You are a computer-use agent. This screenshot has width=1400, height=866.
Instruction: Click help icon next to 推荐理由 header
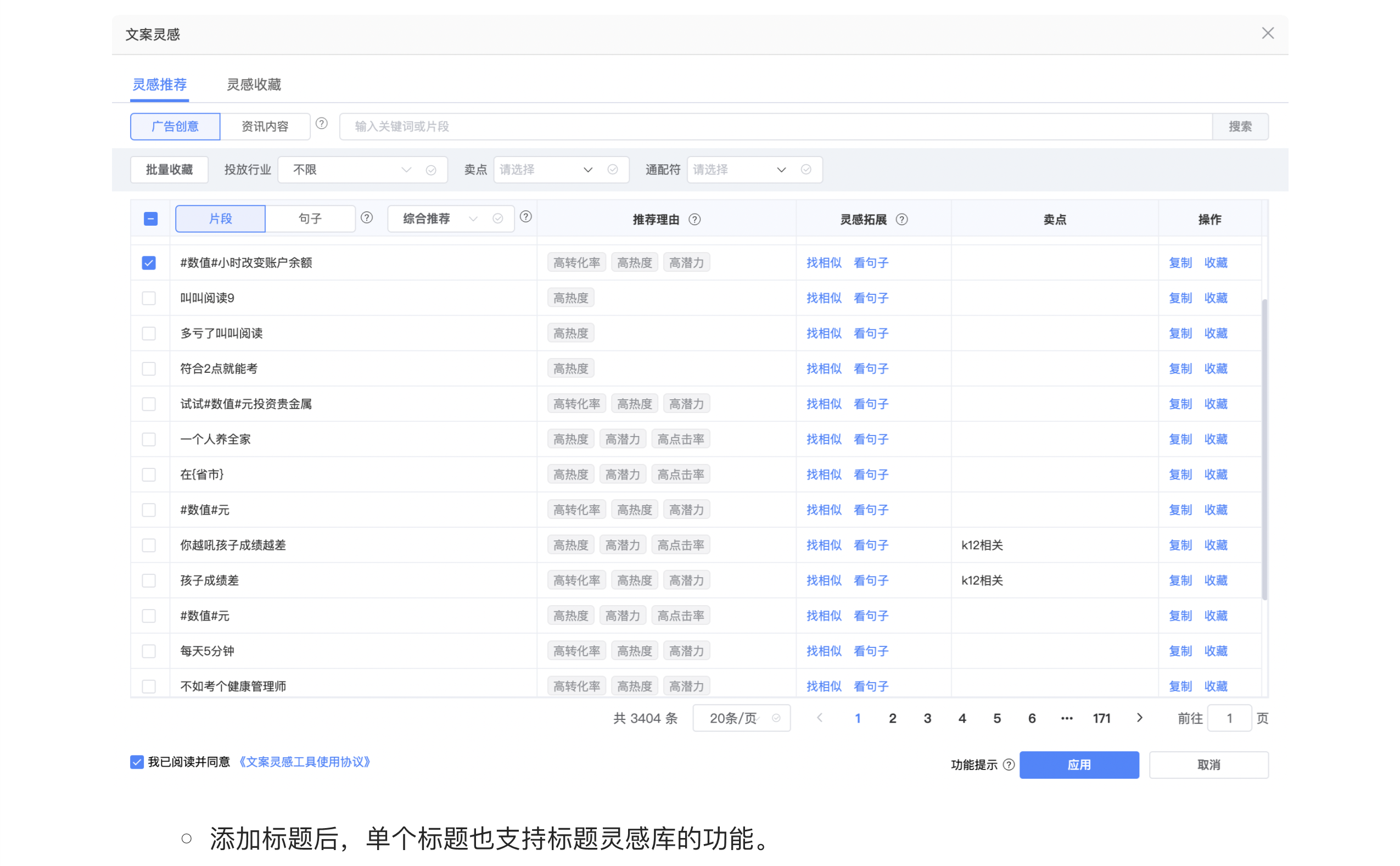click(695, 220)
